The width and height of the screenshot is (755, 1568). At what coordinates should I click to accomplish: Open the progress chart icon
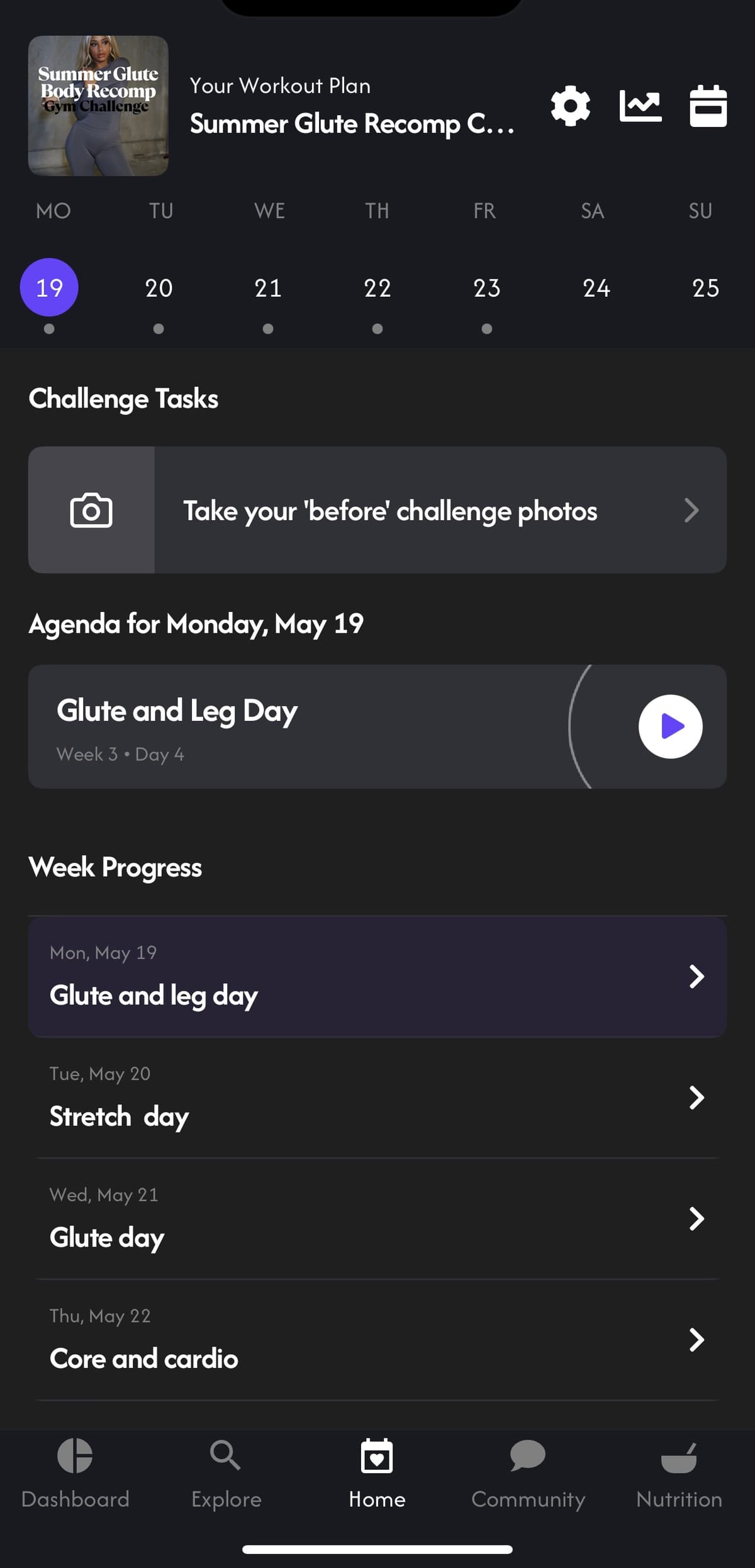[x=640, y=106]
